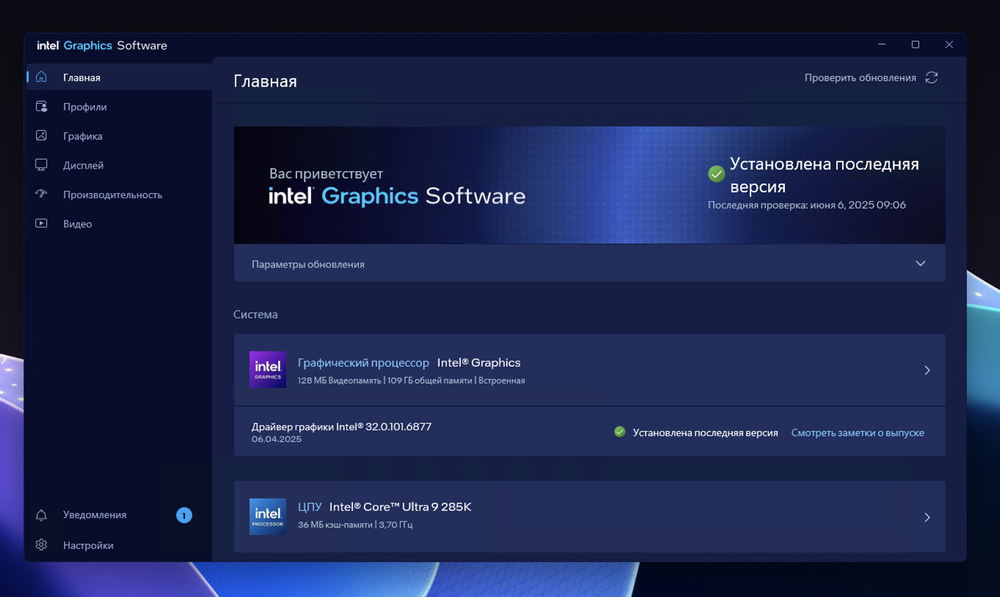Open Смотреть заметки о выпуске link

857,432
